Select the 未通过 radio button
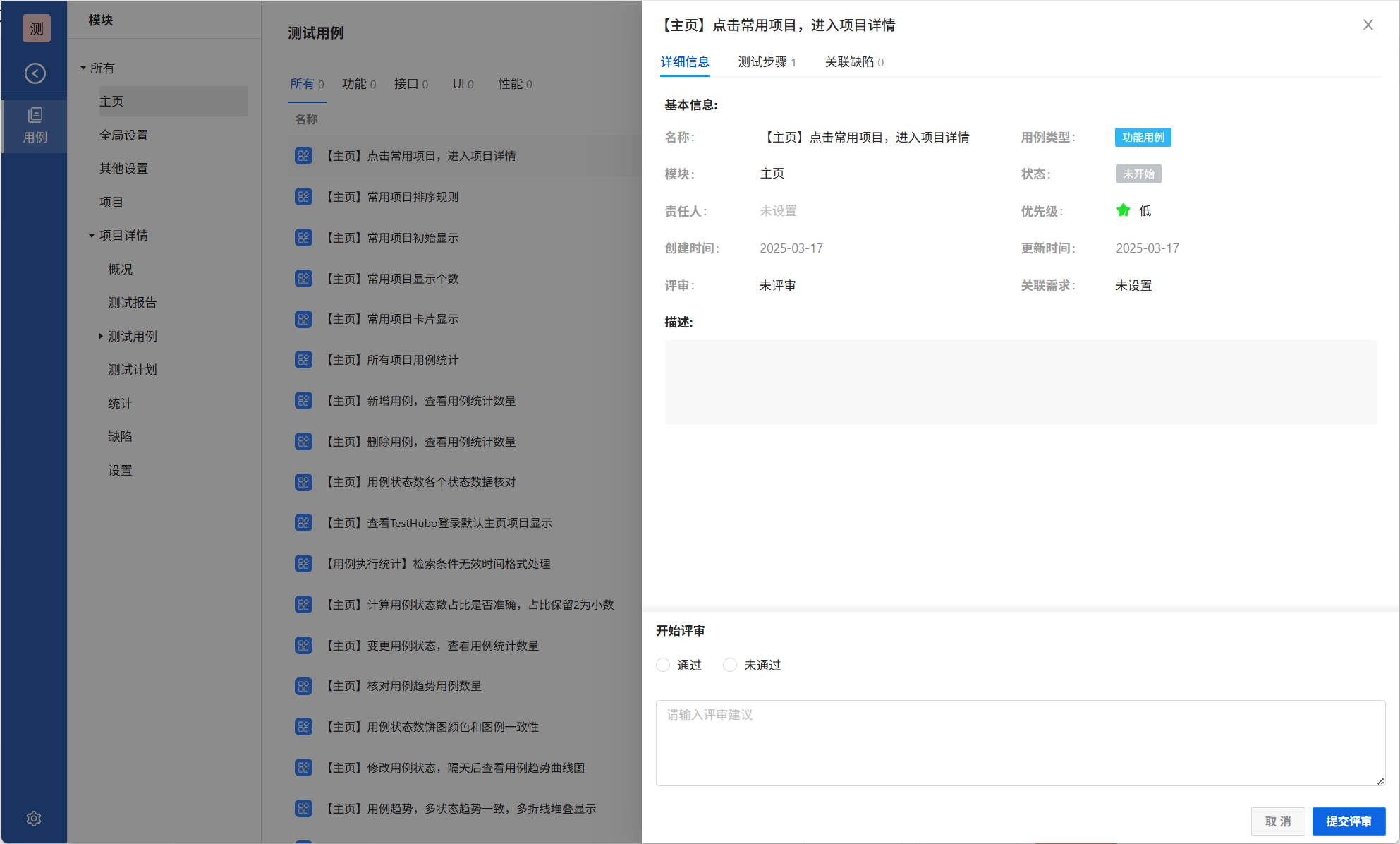 tap(730, 665)
